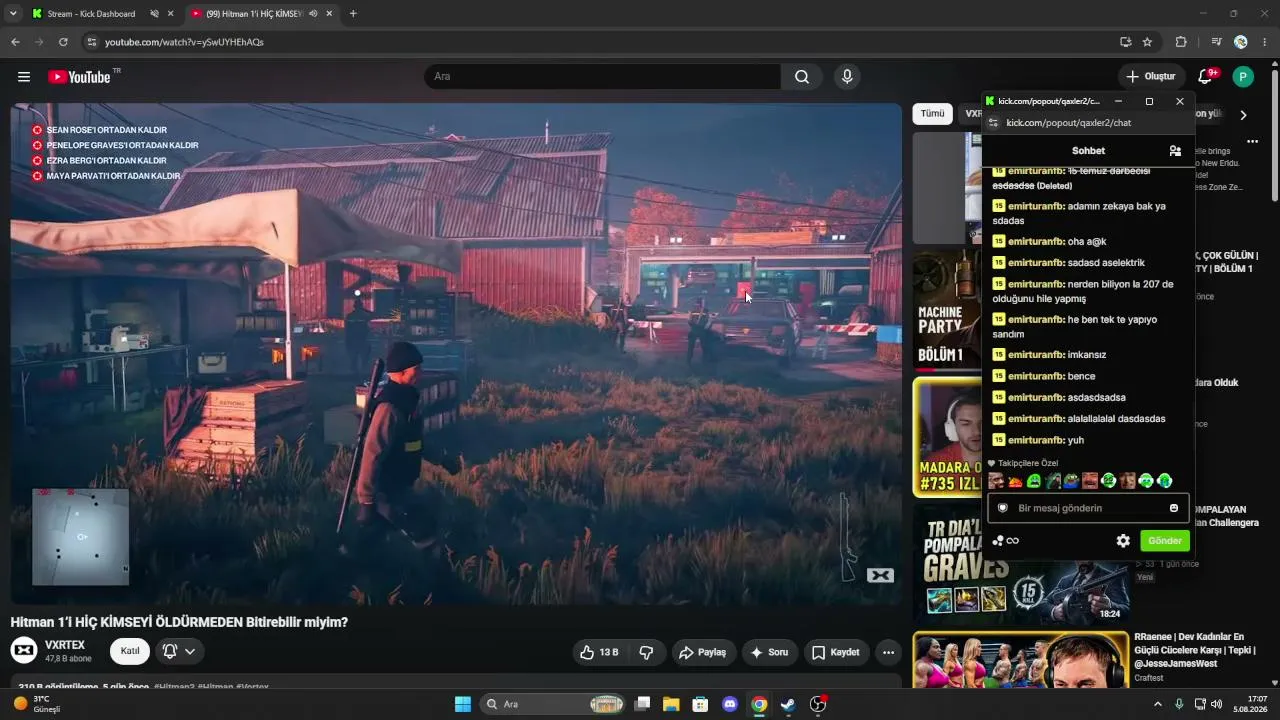1280x720 pixels.
Task: Go to YouTube home via logo
Action: click(x=79, y=77)
